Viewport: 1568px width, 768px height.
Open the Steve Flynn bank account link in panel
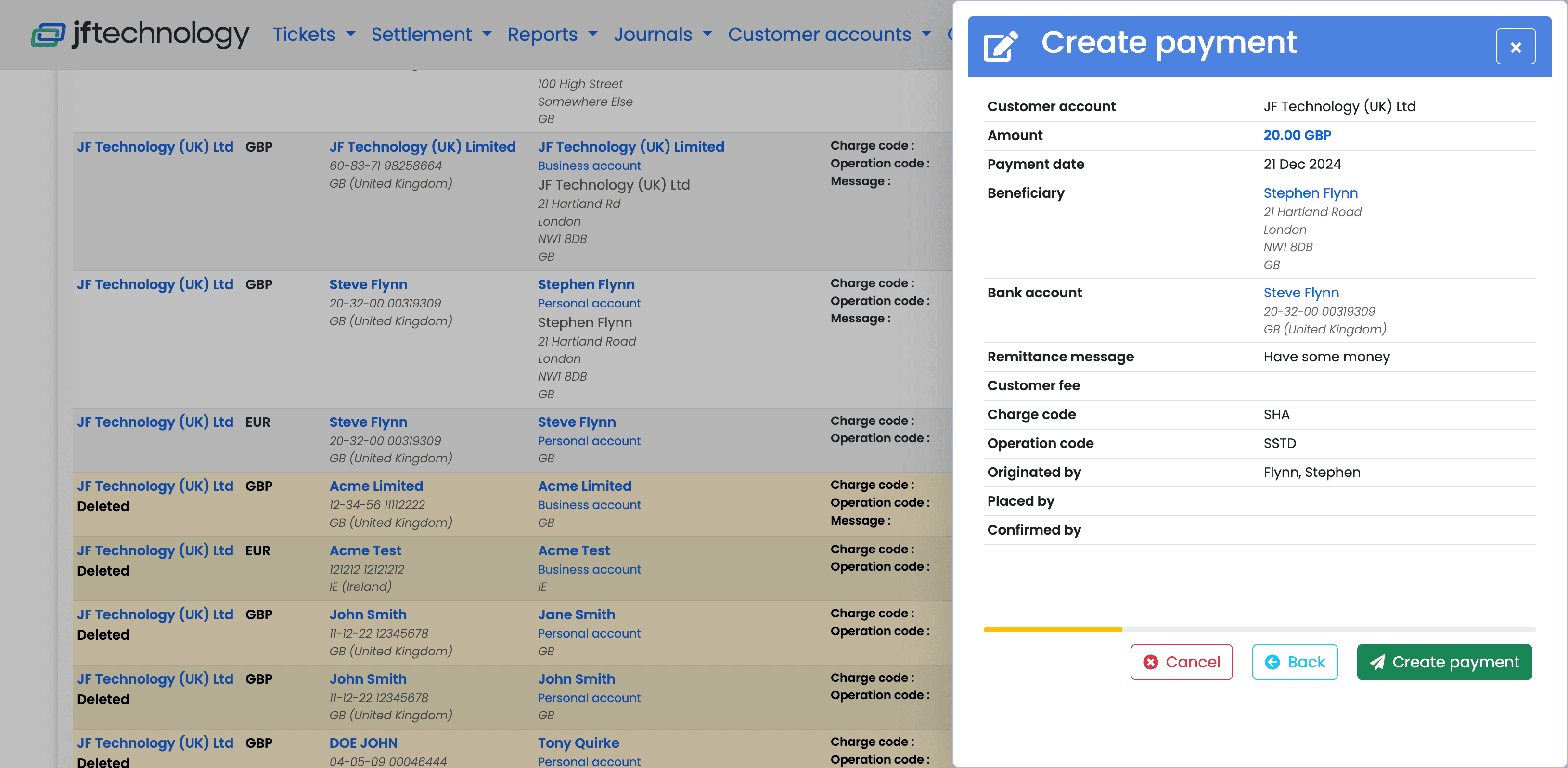[1301, 293]
